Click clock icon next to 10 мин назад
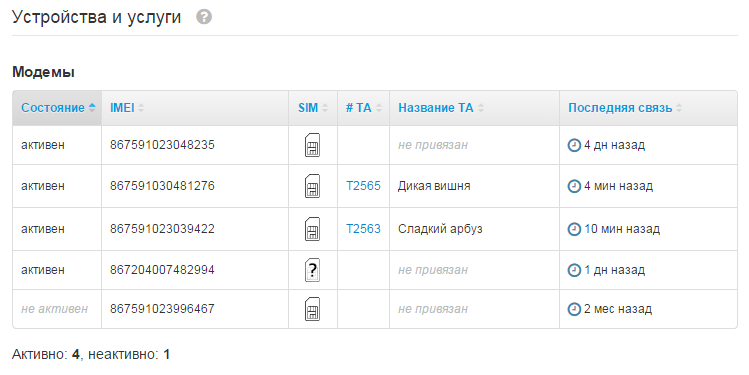This screenshot has width=749, height=375. [574, 229]
